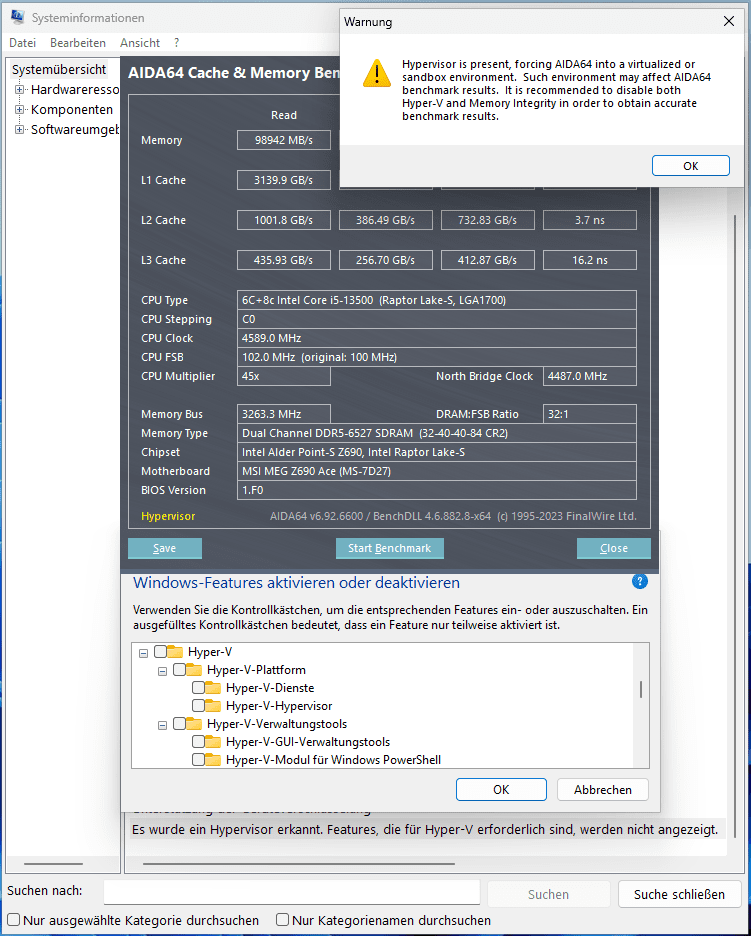The width and height of the screenshot is (751, 936).
Task: Check the Hyper-V-Dienste checkbox
Action: (198, 688)
